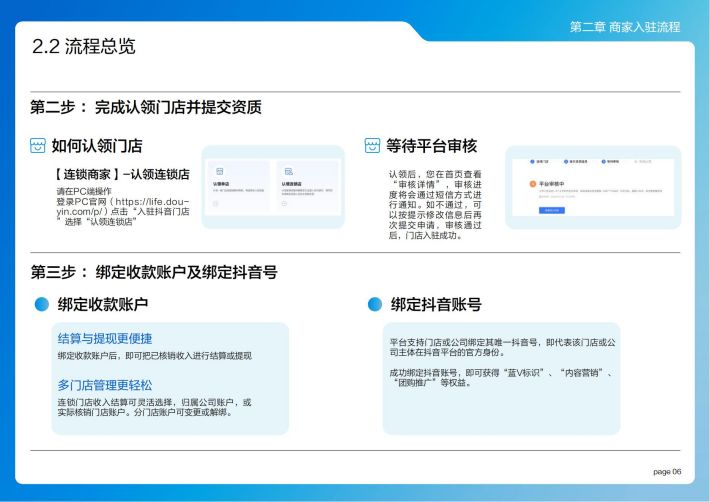The image size is (710, 502).
Task: Click the 如何认领门店 heading
Action: (97, 146)
